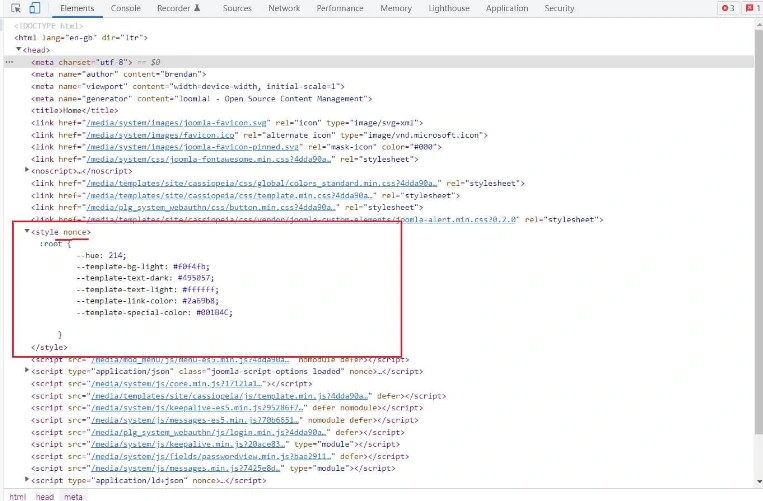Image resolution: width=763 pixels, height=501 pixels.
Task: Open the Security tab
Action: [559, 8]
